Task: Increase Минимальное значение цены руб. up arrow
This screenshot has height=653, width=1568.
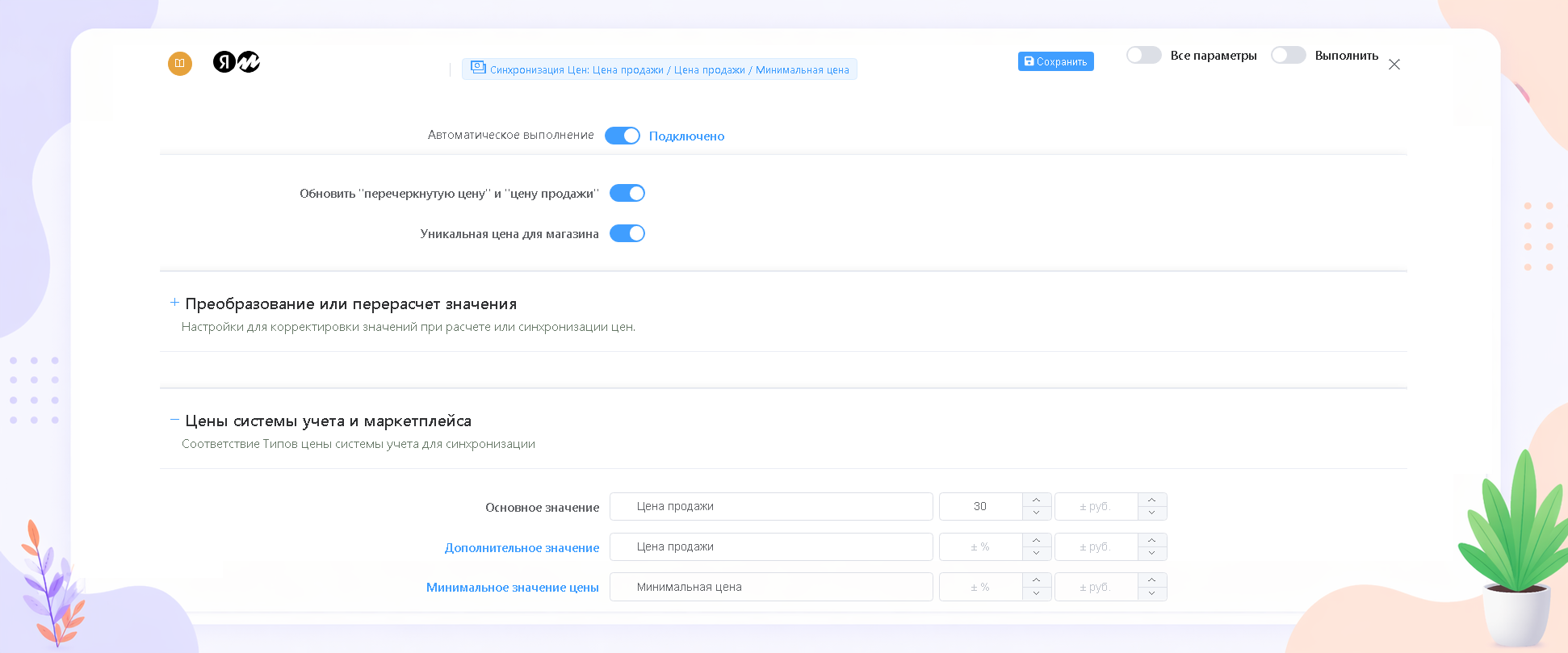Action: point(1152,580)
